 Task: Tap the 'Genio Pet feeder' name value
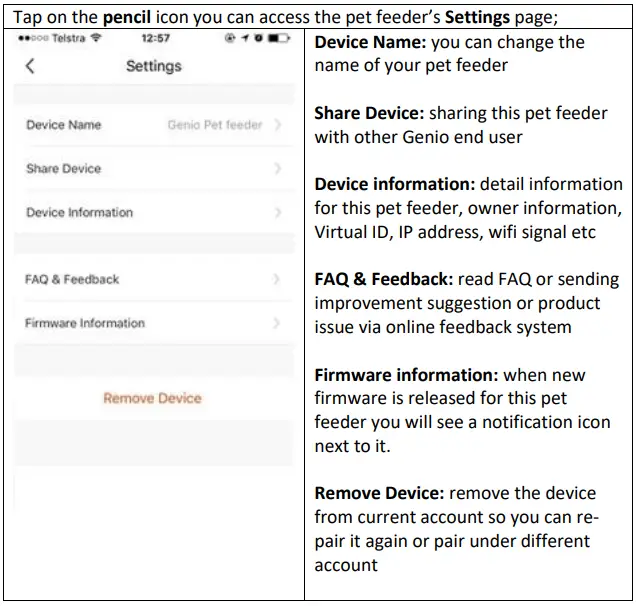215,126
